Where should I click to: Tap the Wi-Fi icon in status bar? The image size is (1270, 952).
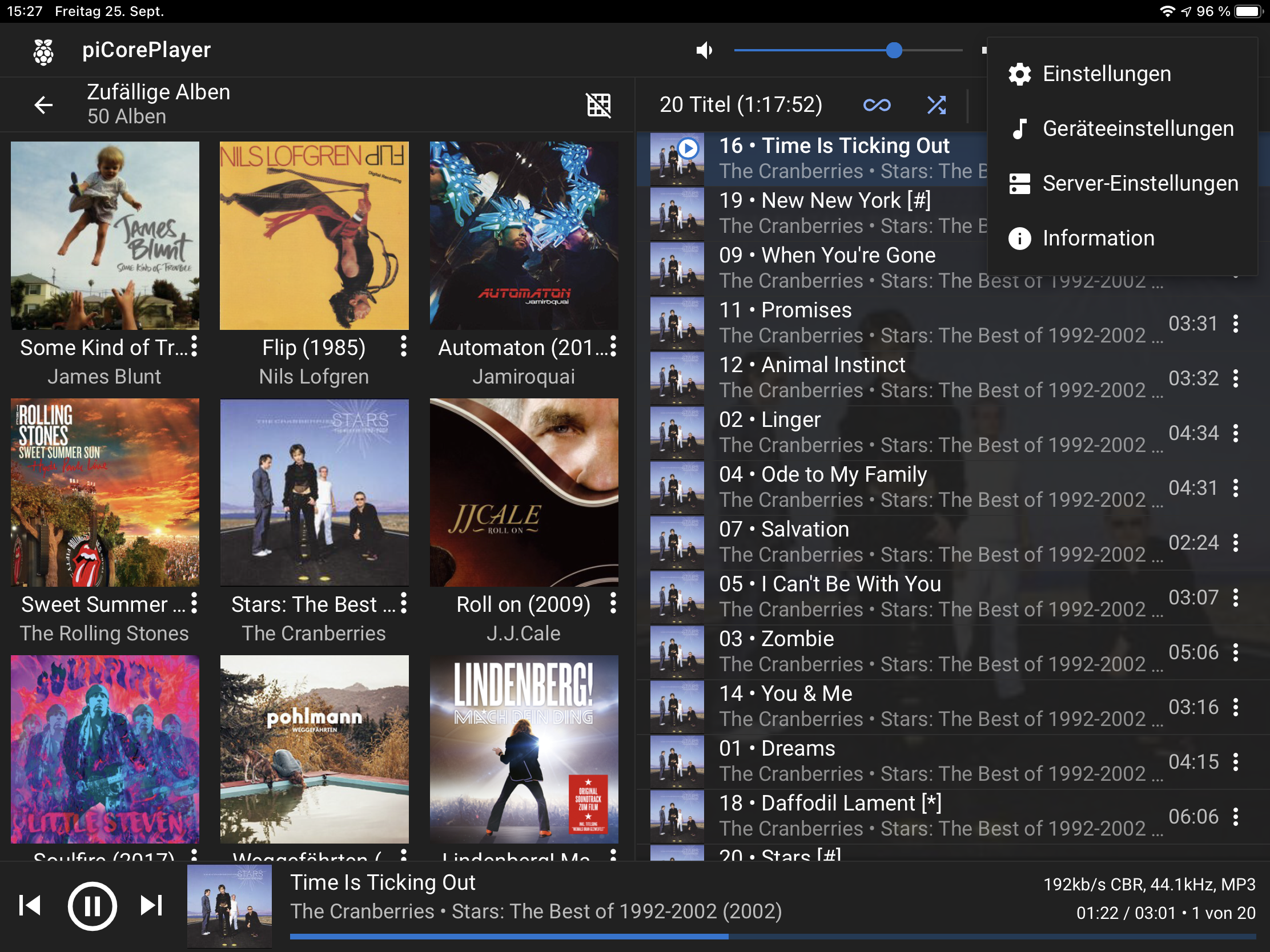pos(1167,11)
